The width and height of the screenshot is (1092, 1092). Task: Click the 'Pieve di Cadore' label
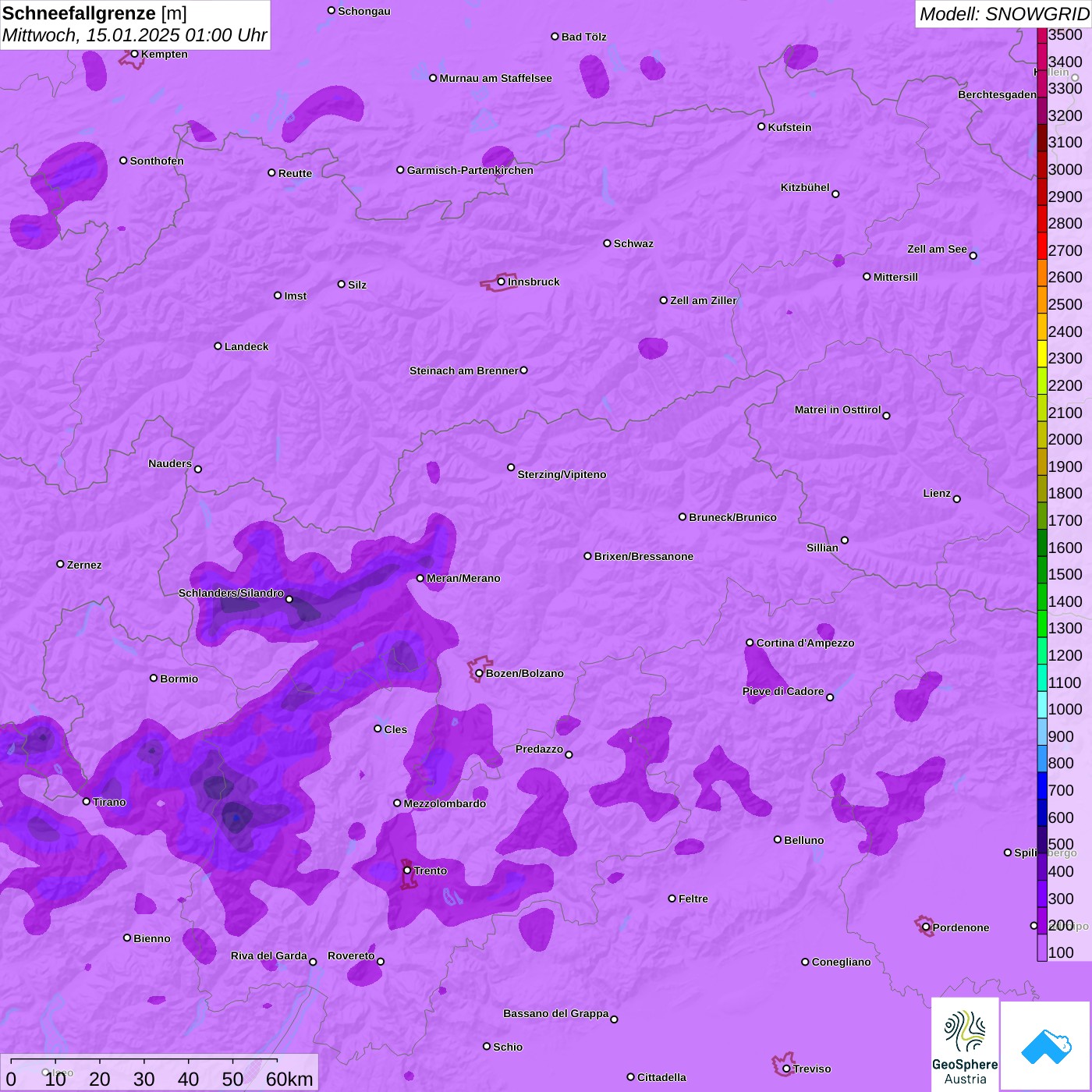coord(783,691)
